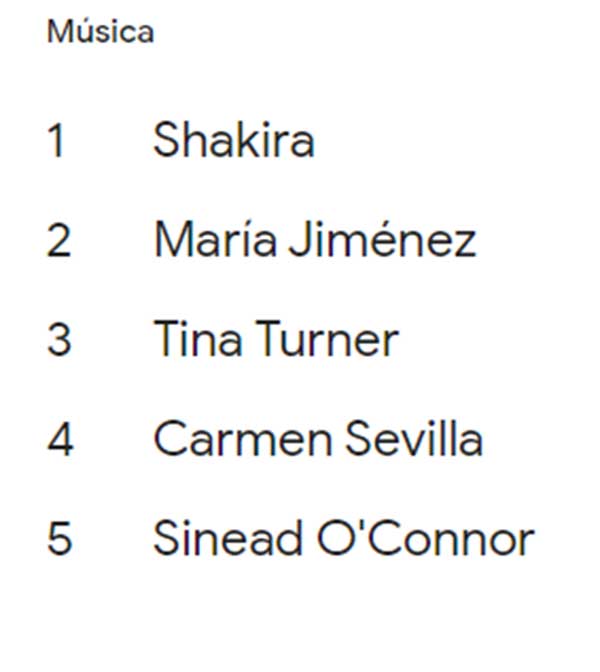Viewport: 600px width, 672px height.
Task: Click the first name Sinead
Action: tap(227, 539)
